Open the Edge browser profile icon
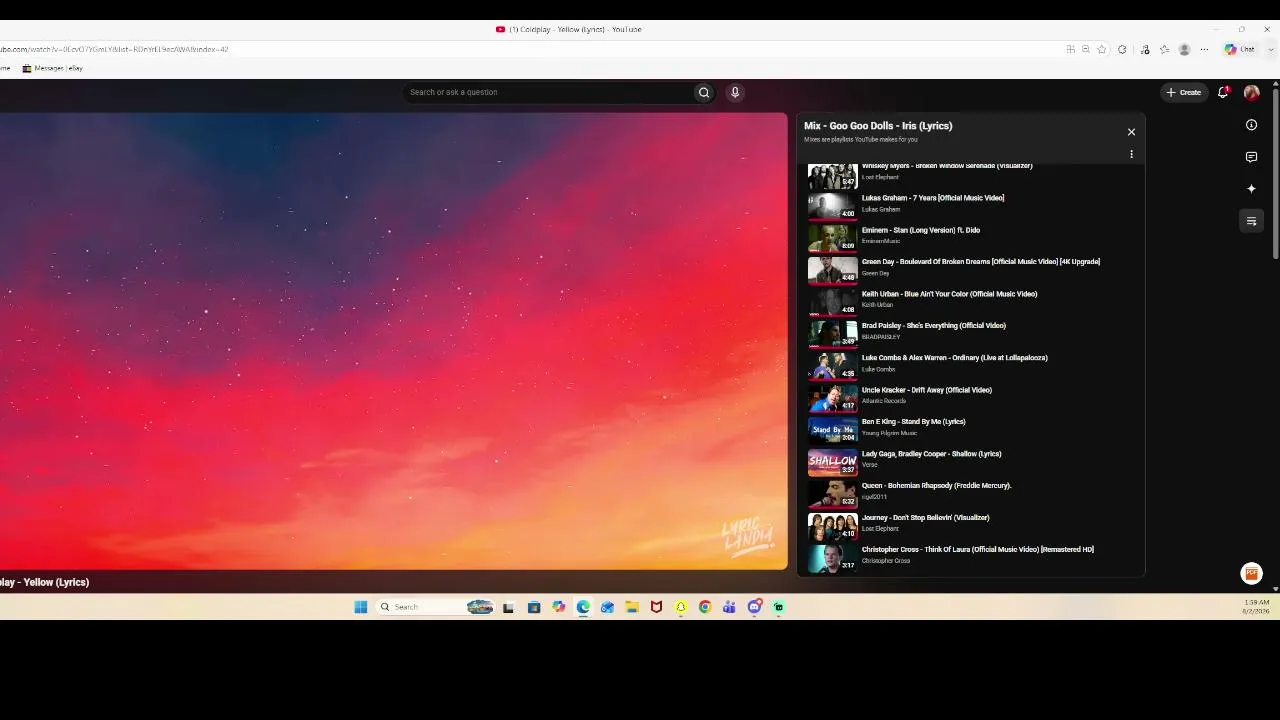Image resolution: width=1280 pixels, height=720 pixels. (x=1184, y=49)
